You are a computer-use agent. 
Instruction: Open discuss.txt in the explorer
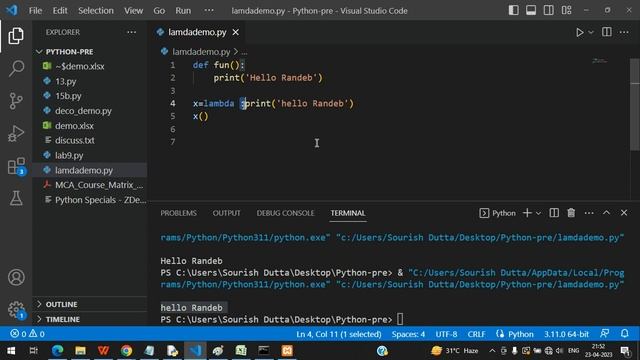(75, 140)
